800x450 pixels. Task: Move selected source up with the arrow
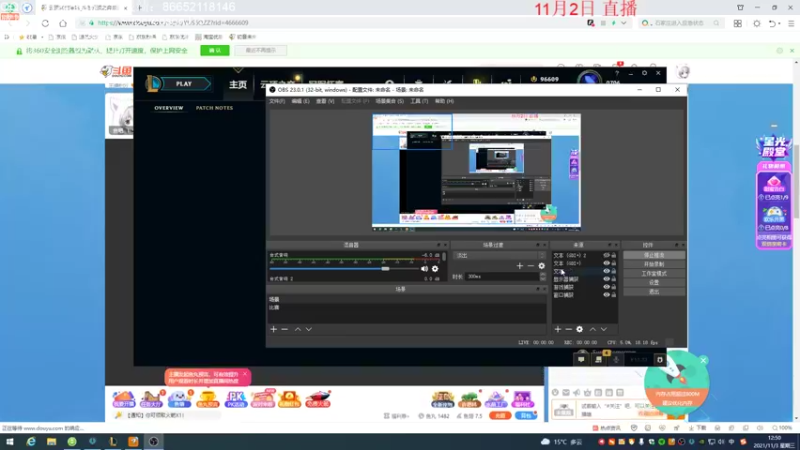click(593, 330)
